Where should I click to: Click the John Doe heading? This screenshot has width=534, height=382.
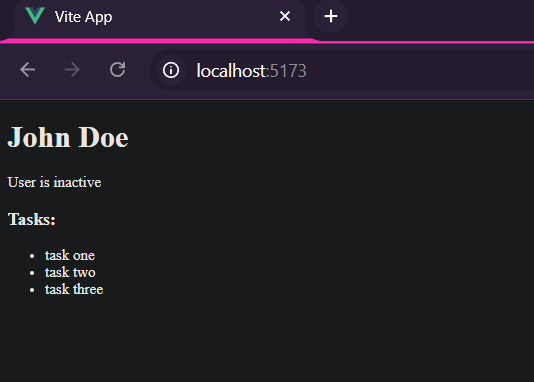tap(68, 137)
